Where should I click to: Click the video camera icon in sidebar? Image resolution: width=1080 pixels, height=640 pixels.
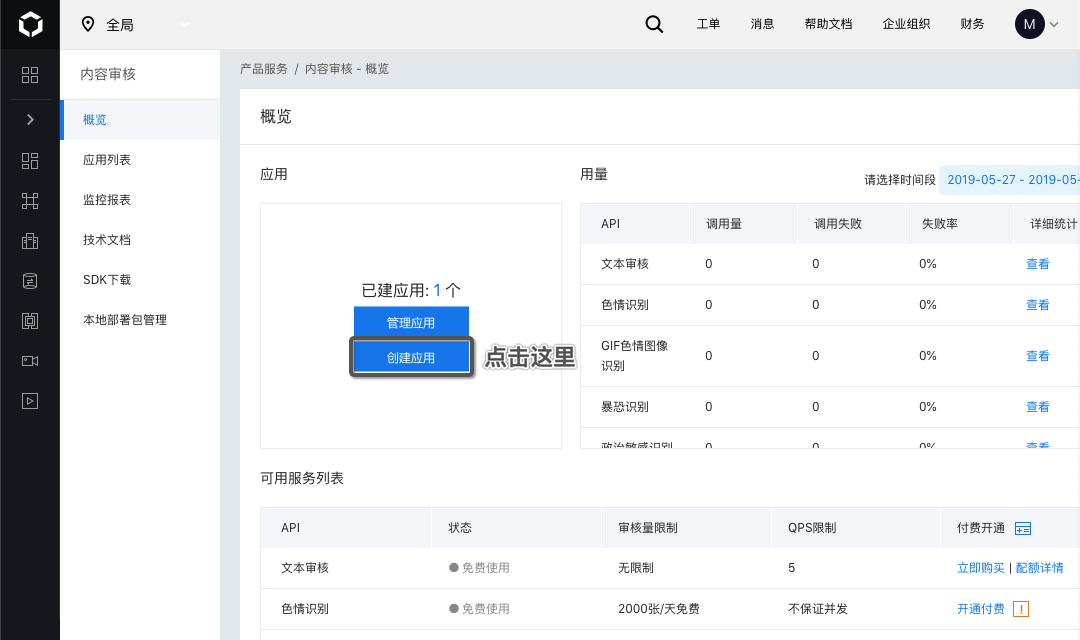pos(30,360)
